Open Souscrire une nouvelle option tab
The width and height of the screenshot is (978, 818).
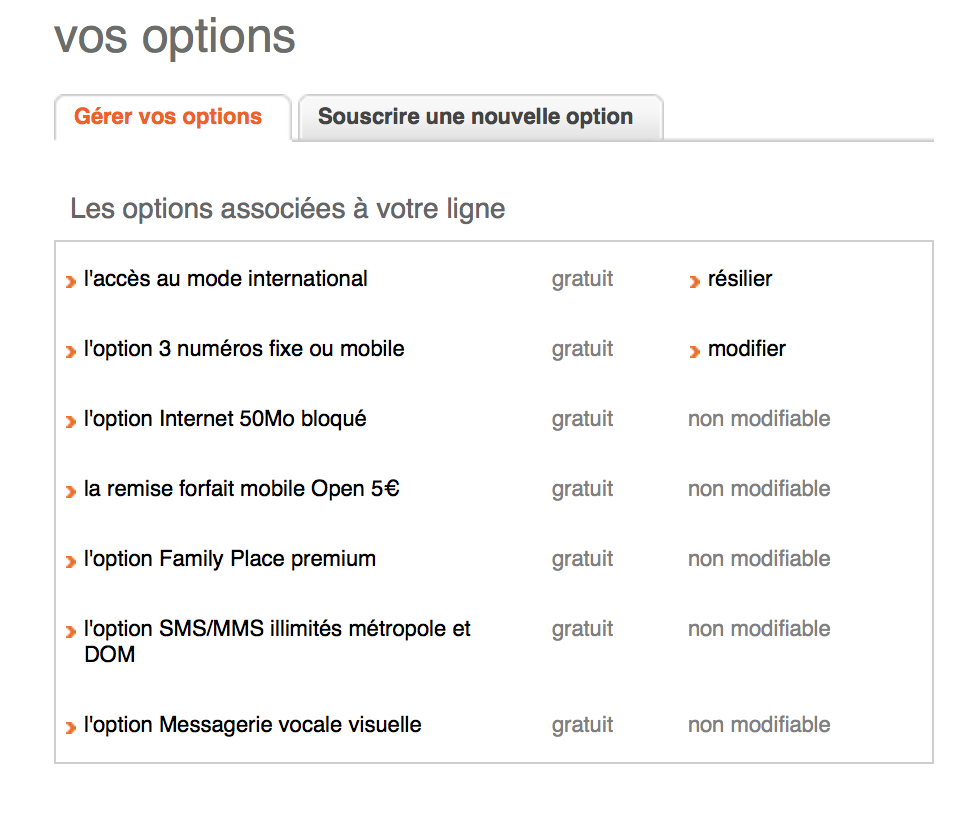pyautogui.click(x=475, y=117)
